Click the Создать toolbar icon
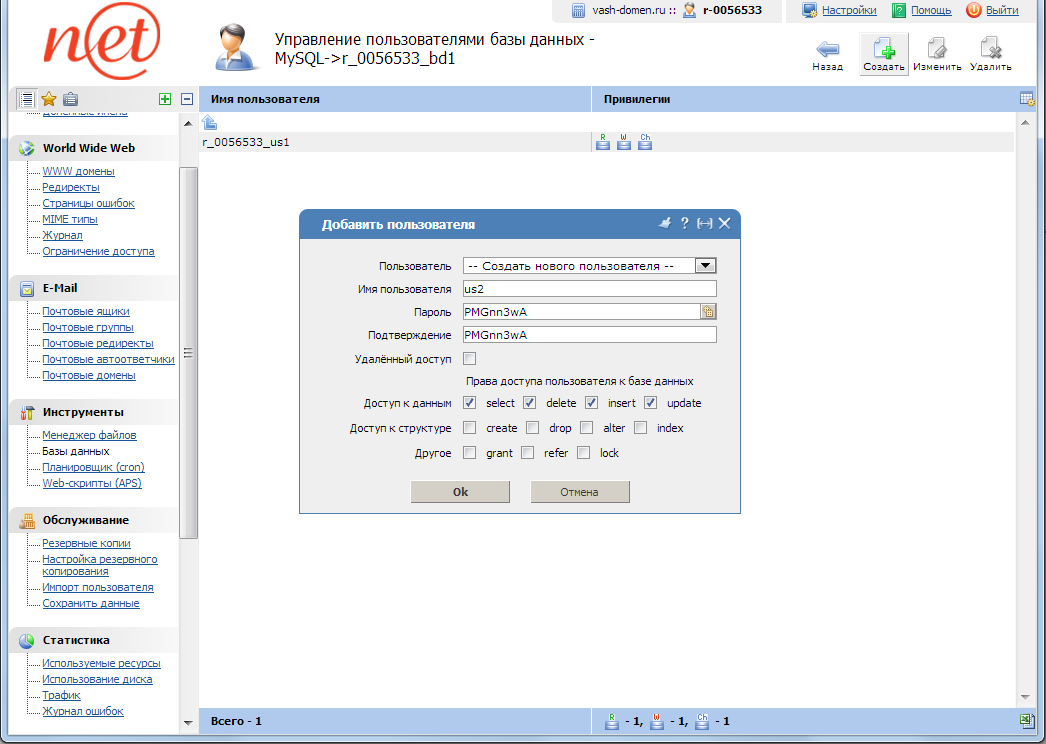Viewport: 1046px width, 744px height. [x=883, y=49]
